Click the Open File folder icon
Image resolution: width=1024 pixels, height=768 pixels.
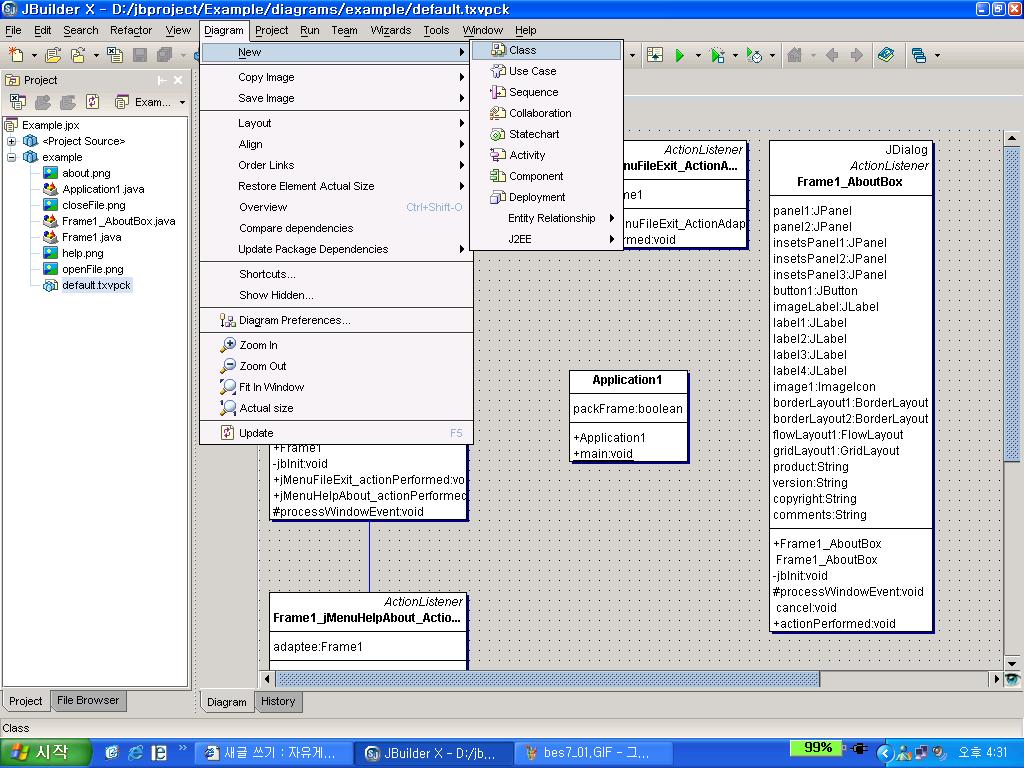(x=53, y=56)
